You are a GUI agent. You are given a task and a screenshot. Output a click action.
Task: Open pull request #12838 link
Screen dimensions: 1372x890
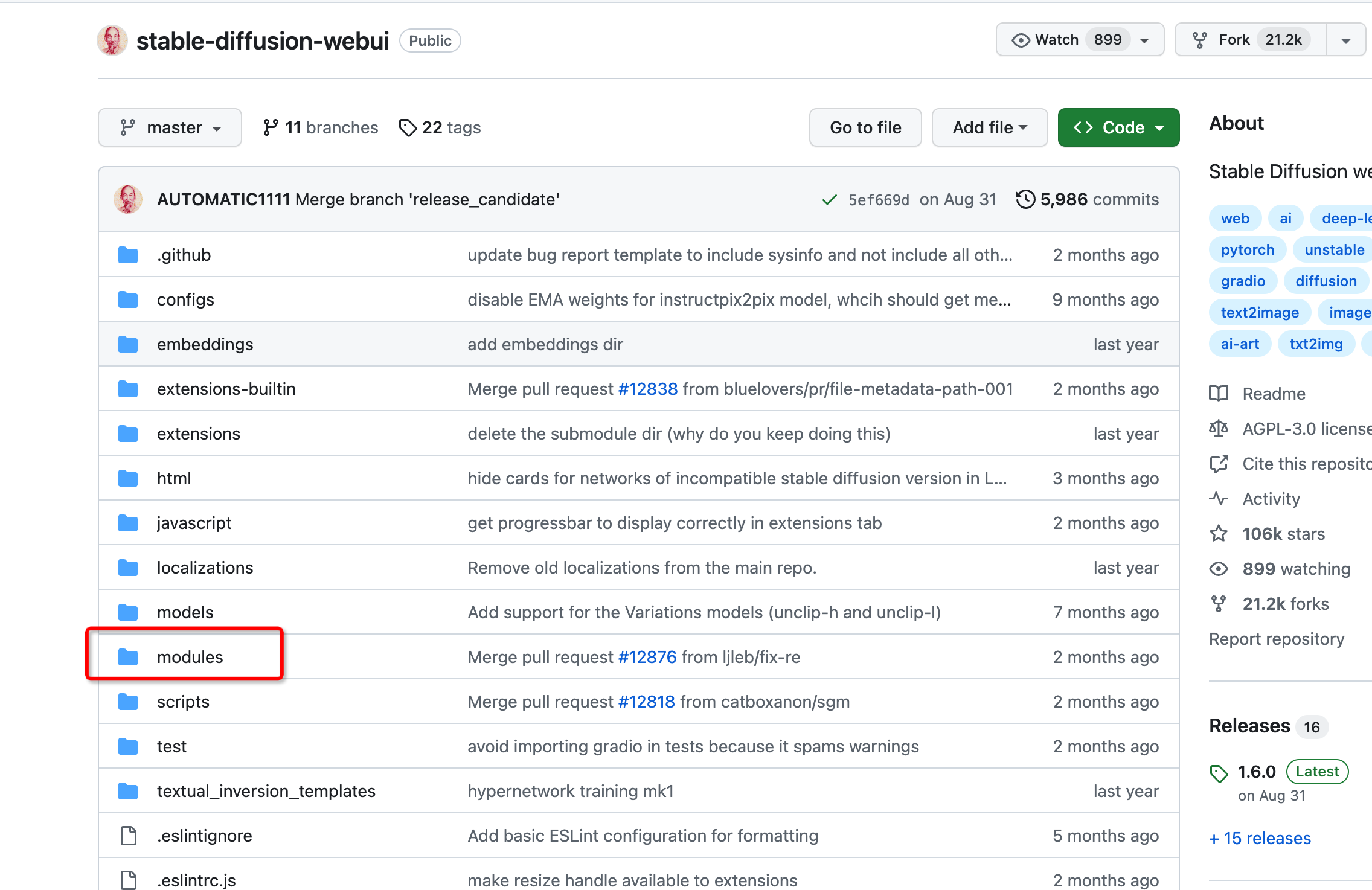pyautogui.click(x=648, y=389)
